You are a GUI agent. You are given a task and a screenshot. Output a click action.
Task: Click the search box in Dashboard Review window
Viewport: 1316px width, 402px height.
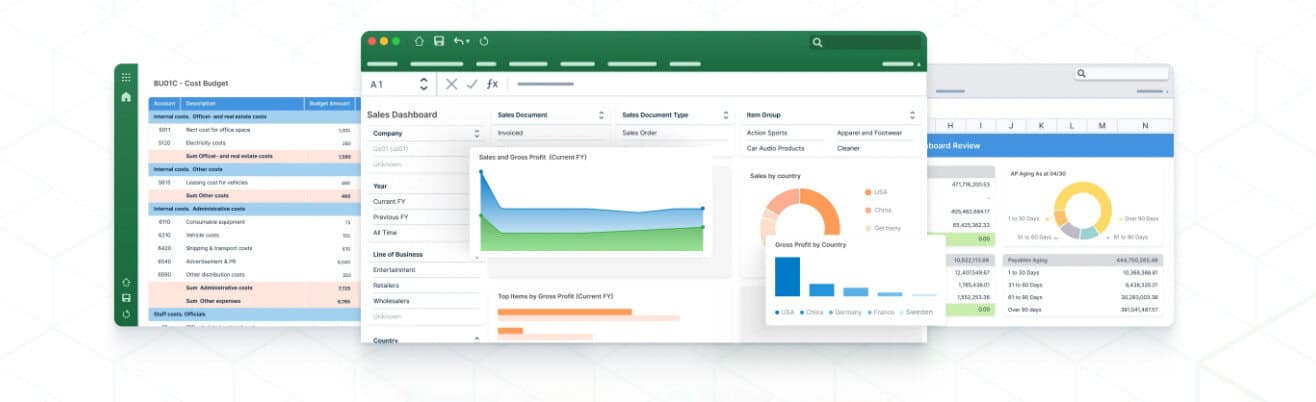click(x=1121, y=74)
